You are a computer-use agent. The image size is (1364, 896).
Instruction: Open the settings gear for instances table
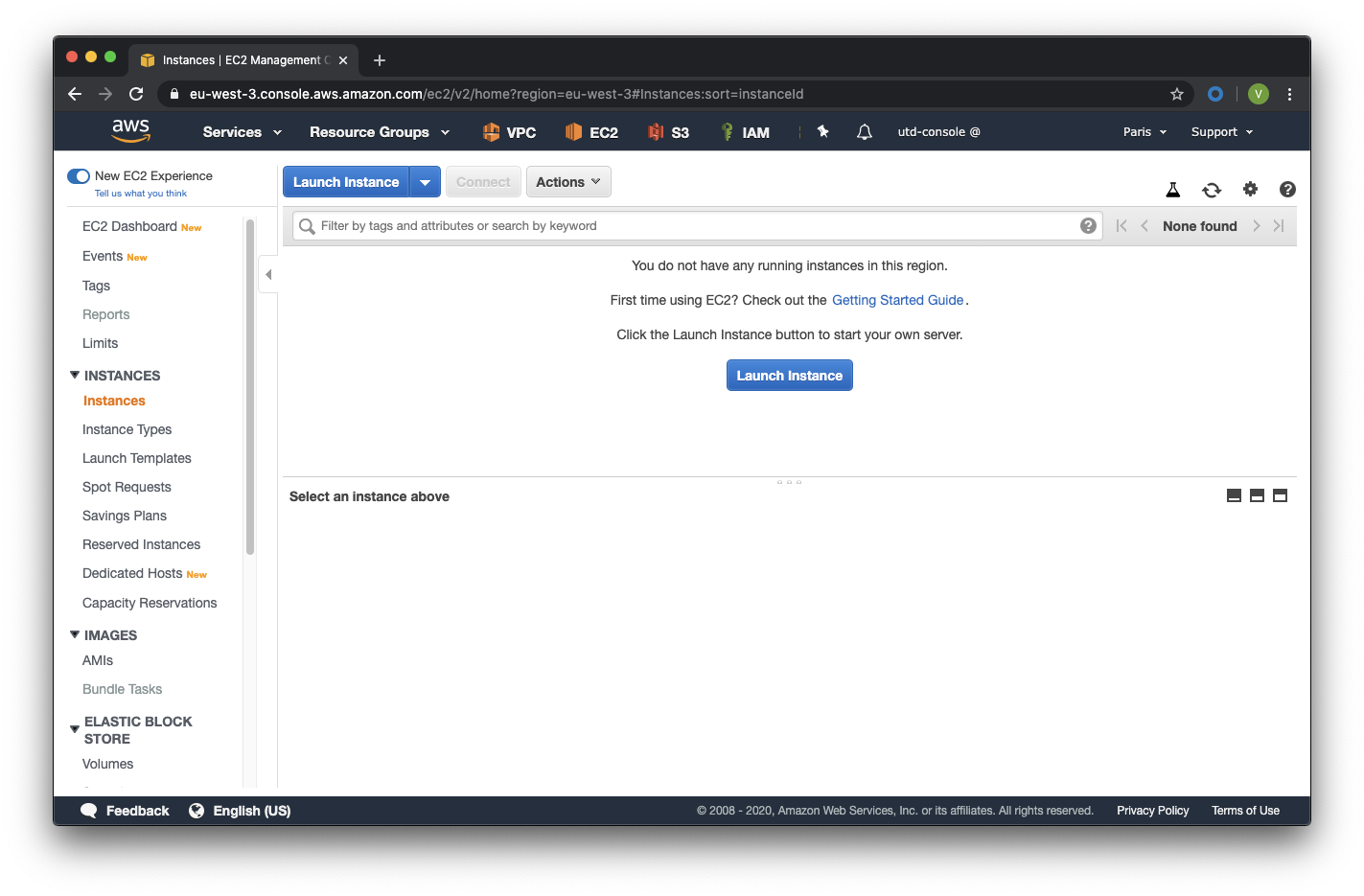coord(1250,189)
